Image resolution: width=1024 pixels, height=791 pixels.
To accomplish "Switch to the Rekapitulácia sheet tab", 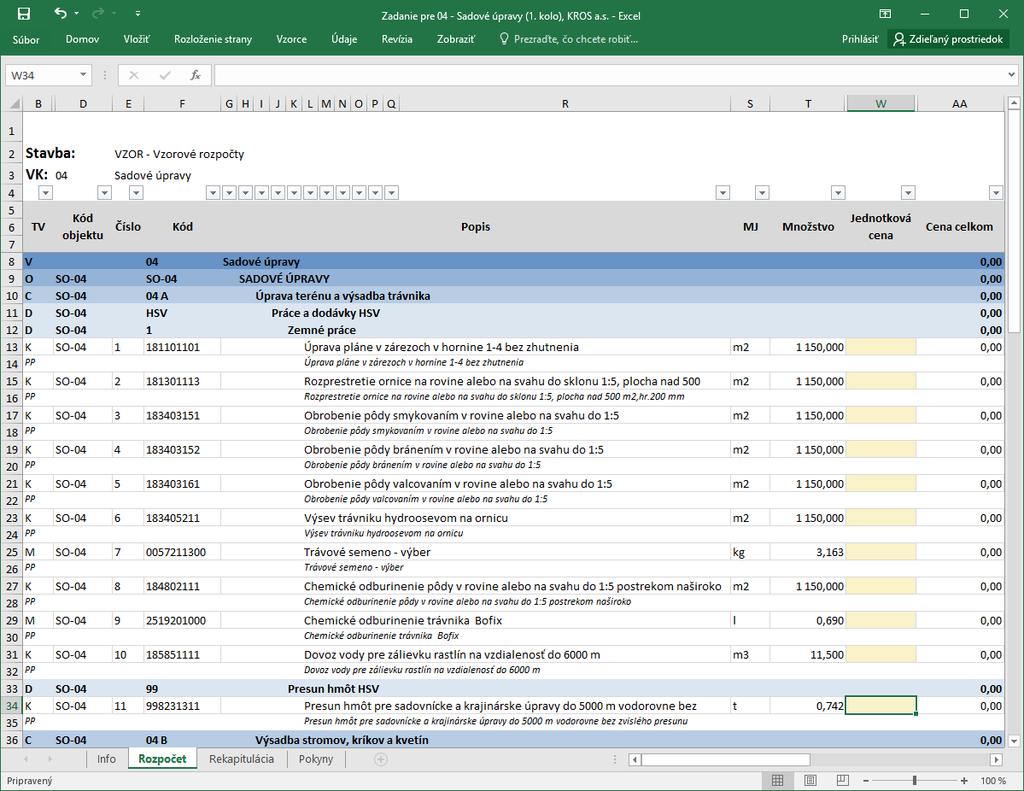I will tap(241, 759).
